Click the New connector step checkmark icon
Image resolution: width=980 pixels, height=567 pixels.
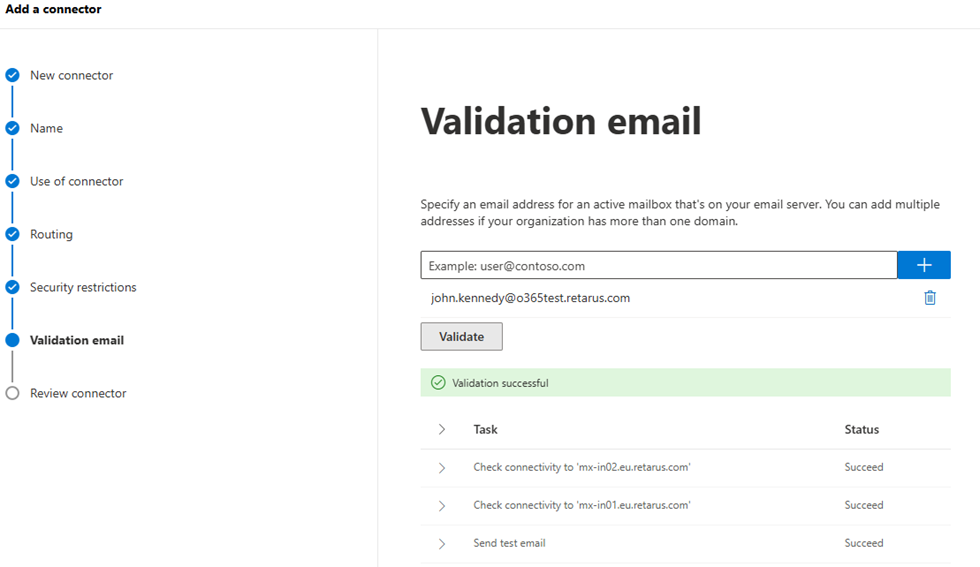(12, 75)
